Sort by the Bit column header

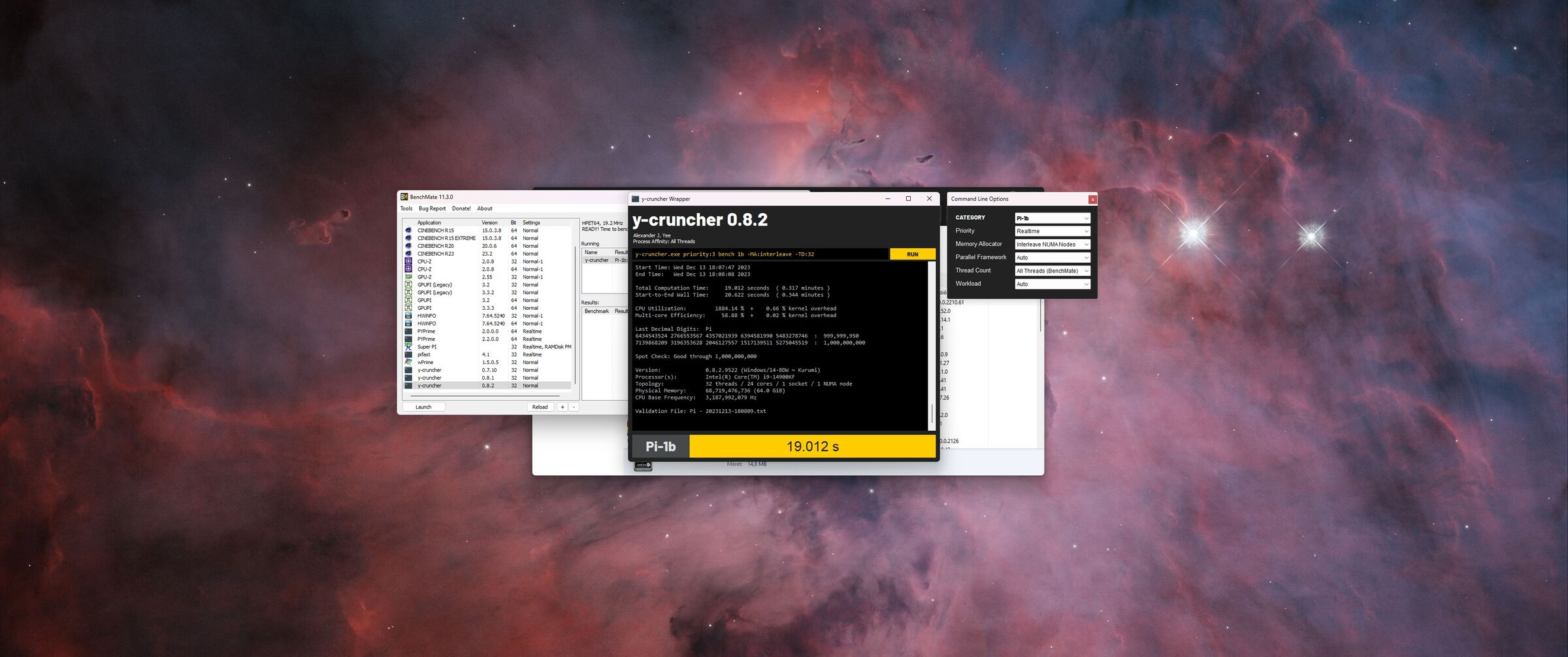514,223
